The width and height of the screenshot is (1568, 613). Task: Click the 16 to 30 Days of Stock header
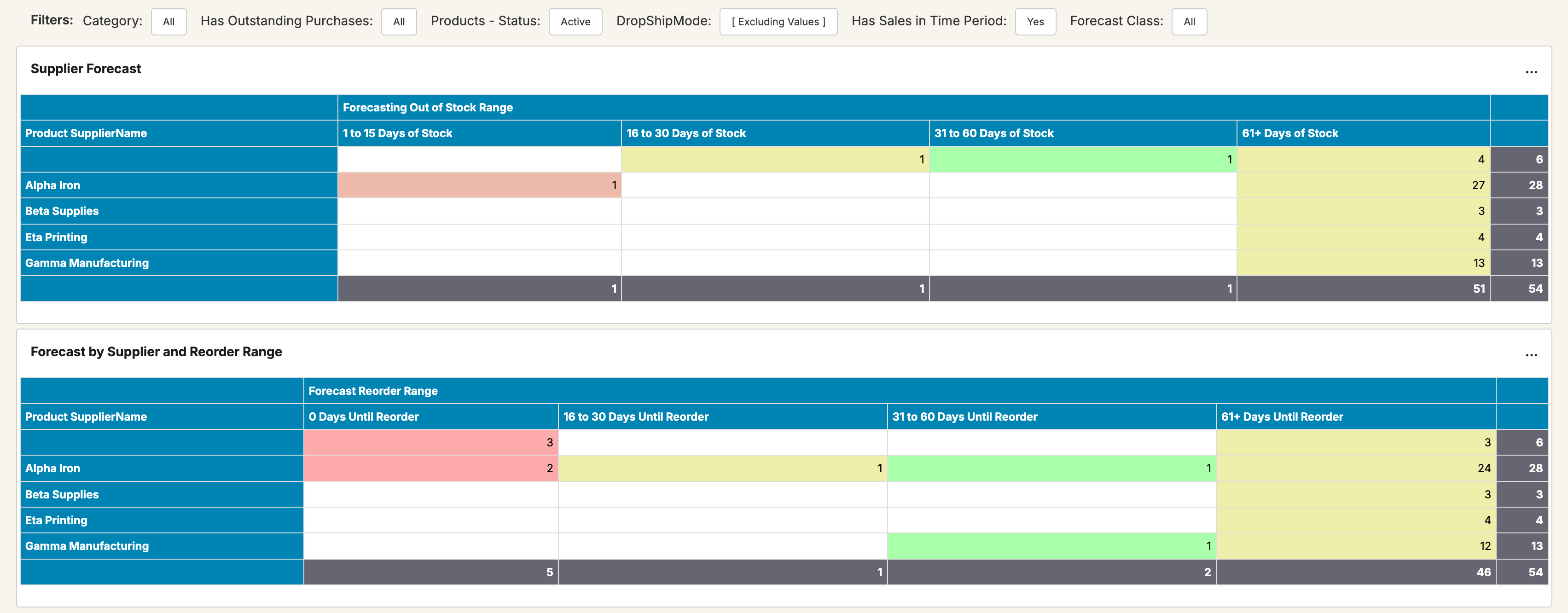click(x=686, y=133)
